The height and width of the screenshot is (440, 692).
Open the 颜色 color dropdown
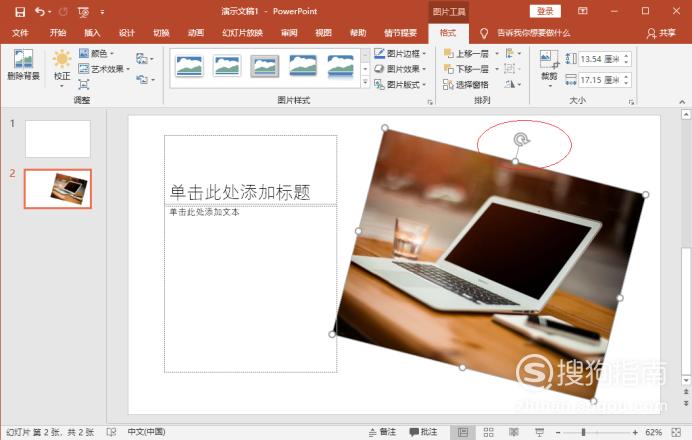click(97, 53)
